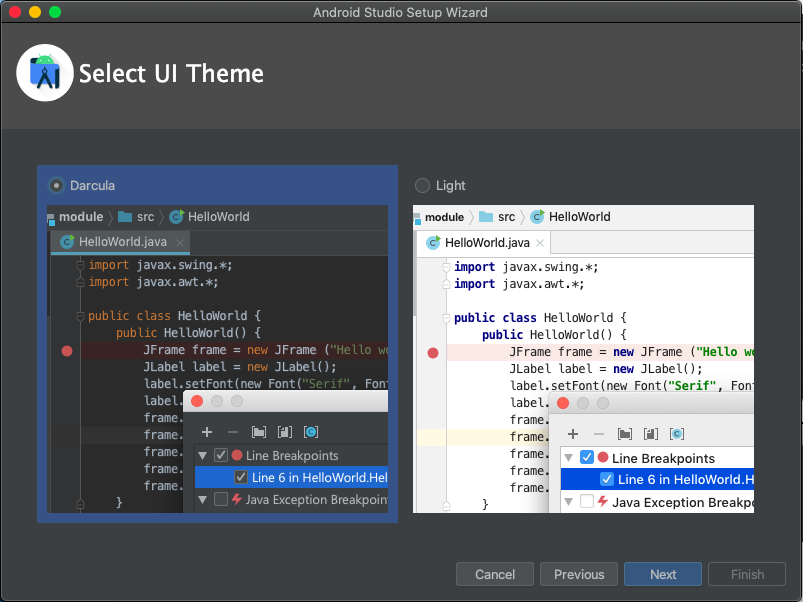
Task: Click HelloWorld class icon in Darcula breadcrumb
Action: [177, 217]
